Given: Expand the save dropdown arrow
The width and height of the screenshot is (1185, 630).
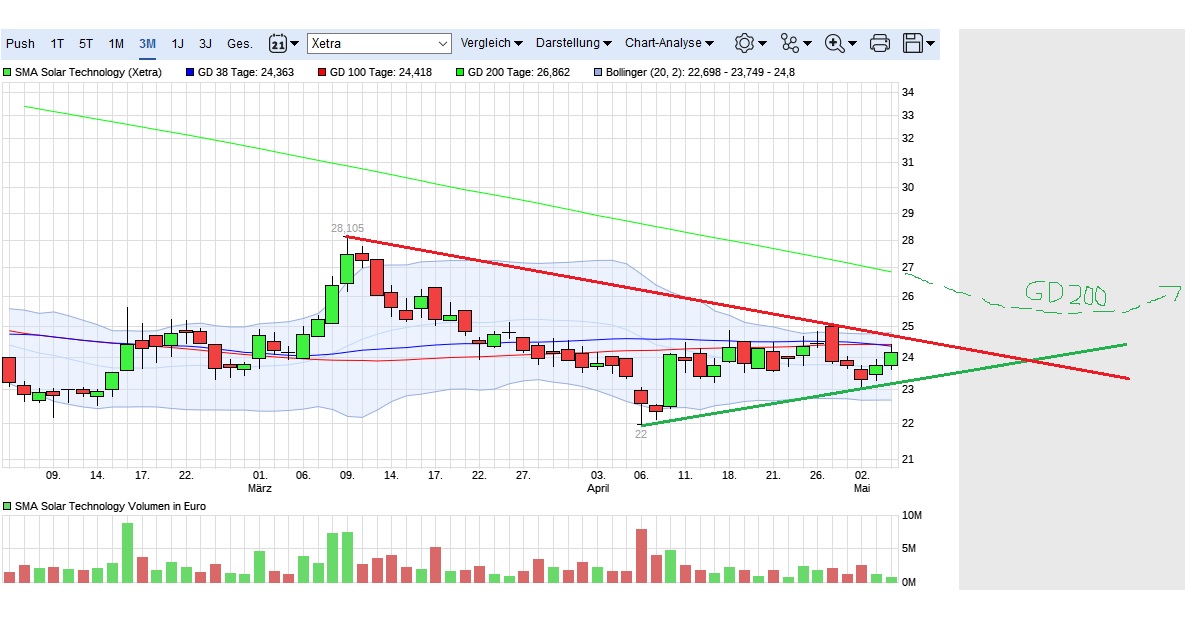Looking at the screenshot, I should click(930, 44).
